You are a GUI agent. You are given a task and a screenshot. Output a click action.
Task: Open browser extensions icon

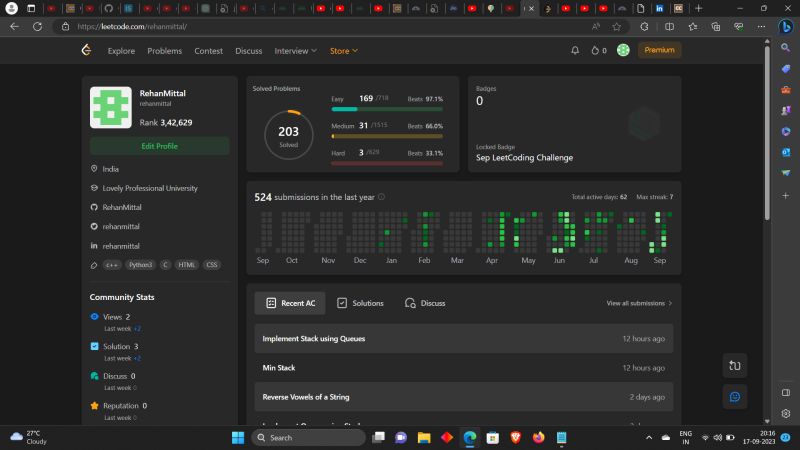(644, 27)
